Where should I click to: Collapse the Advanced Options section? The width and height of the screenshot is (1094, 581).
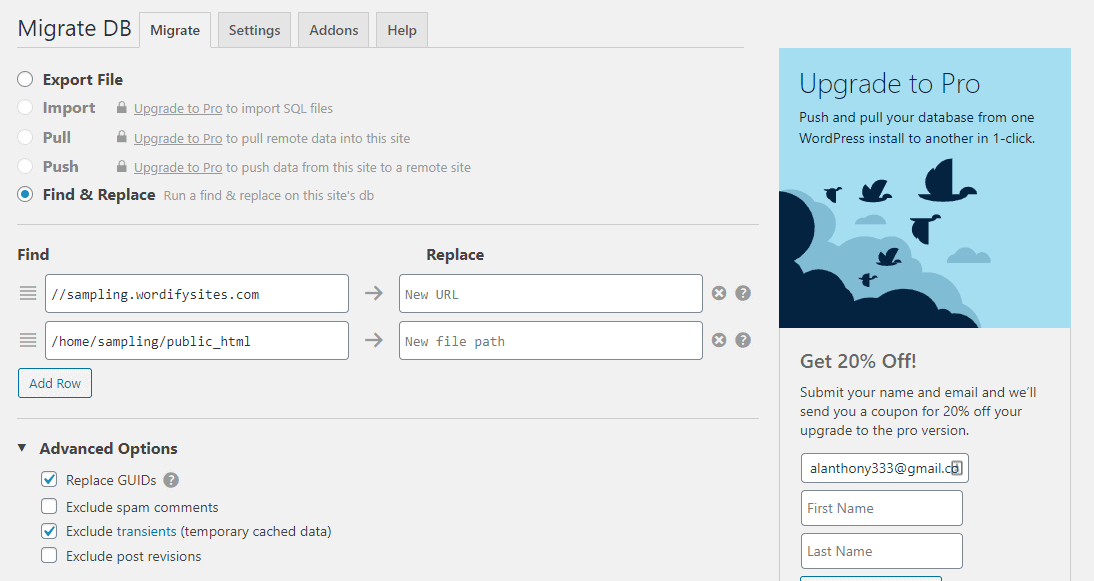[x=24, y=448]
